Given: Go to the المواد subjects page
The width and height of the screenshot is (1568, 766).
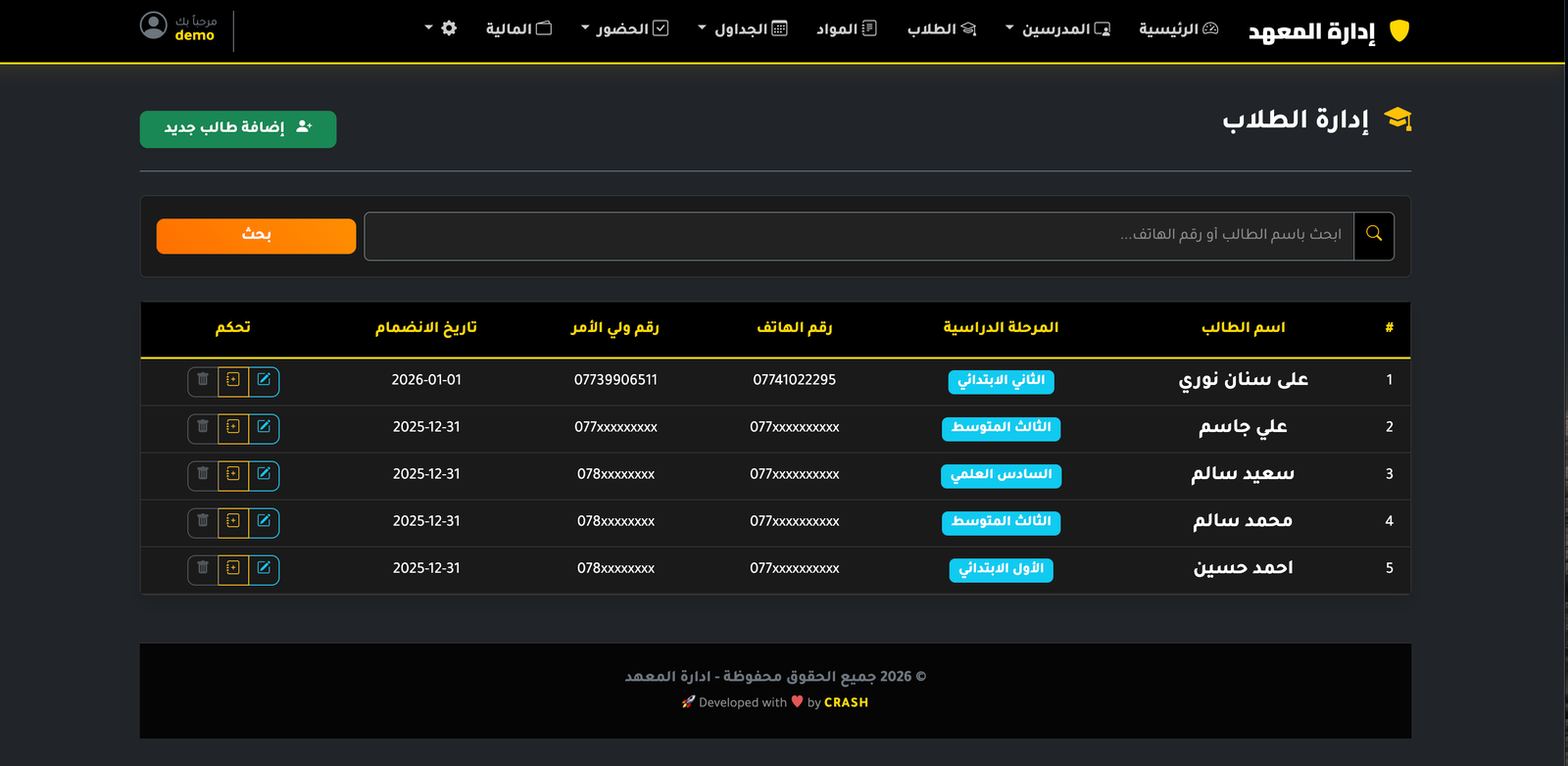Looking at the screenshot, I should [x=847, y=28].
